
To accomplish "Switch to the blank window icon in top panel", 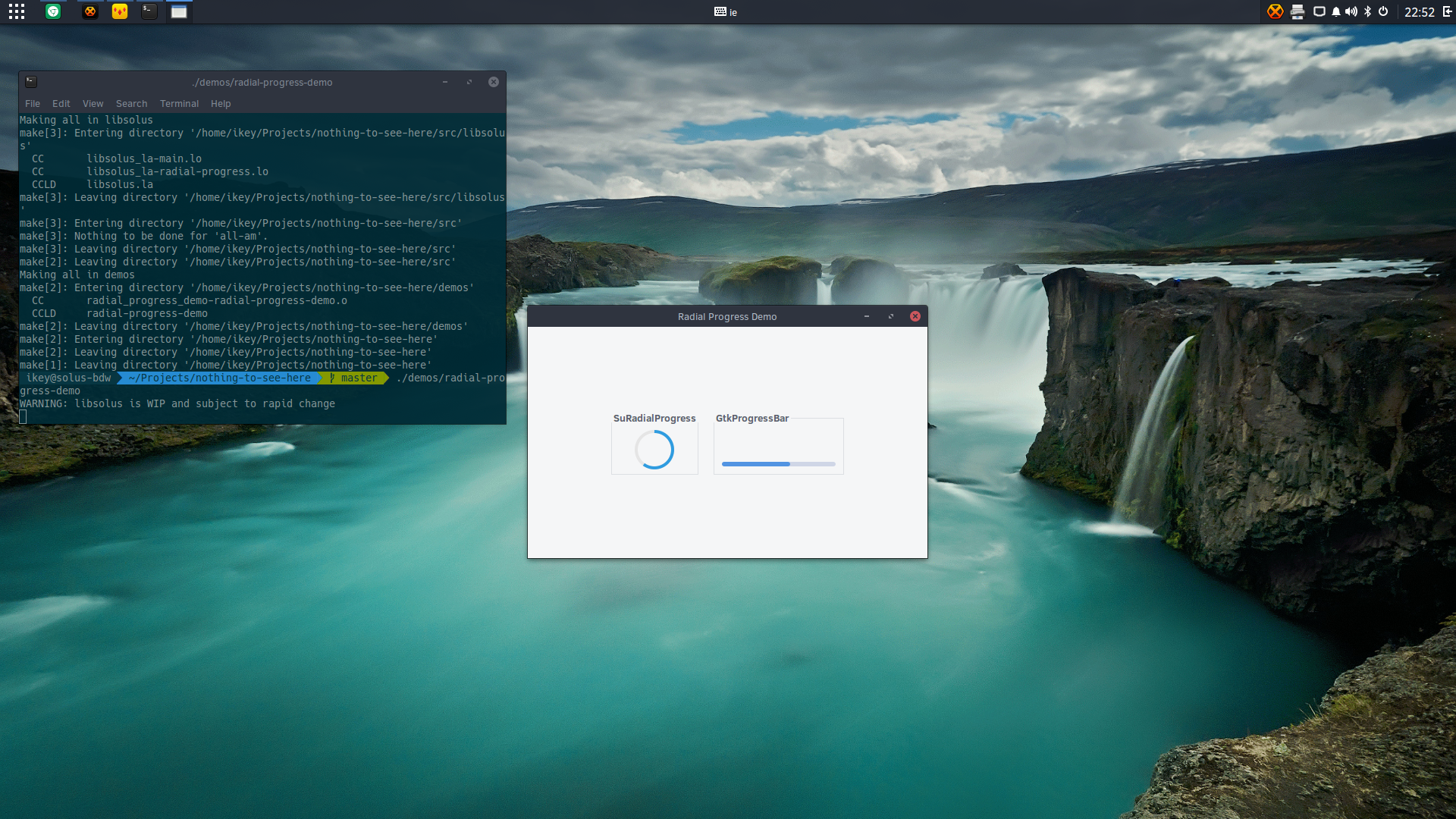I will [x=179, y=11].
